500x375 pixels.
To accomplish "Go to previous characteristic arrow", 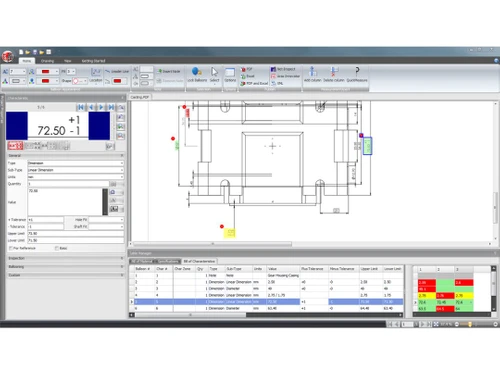I will 91,107.
